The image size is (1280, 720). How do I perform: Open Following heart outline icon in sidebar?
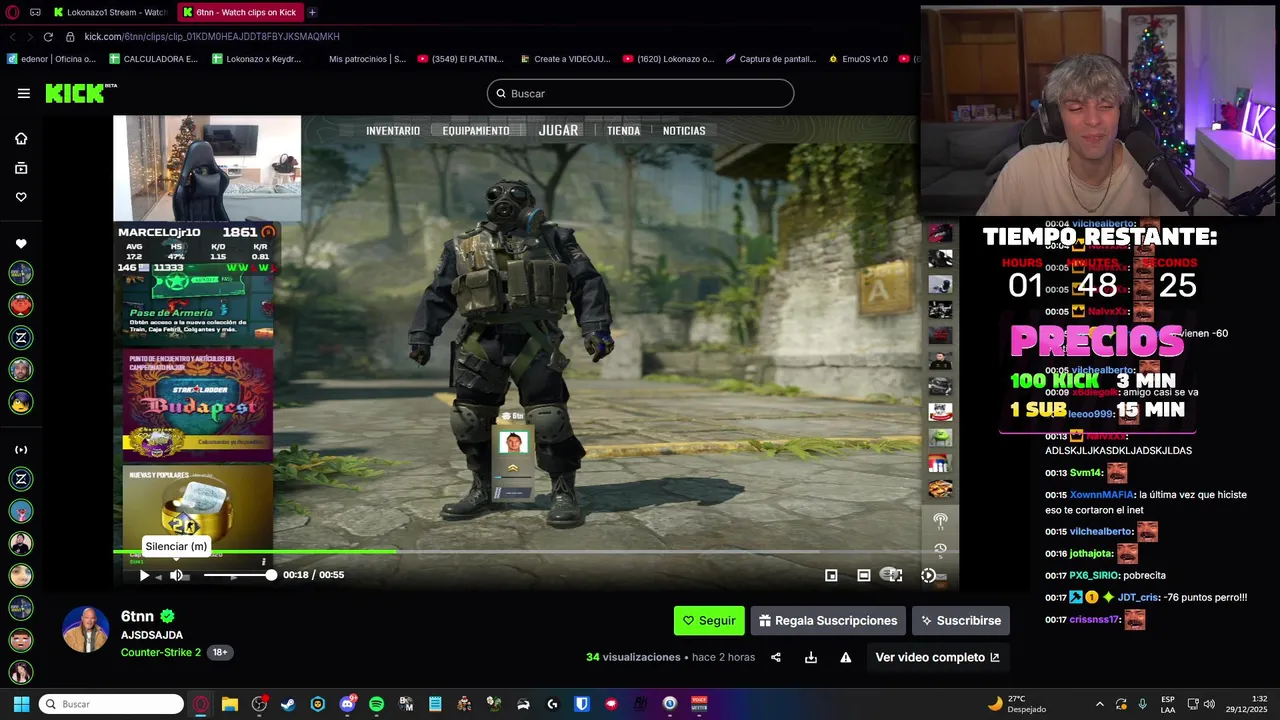click(21, 197)
